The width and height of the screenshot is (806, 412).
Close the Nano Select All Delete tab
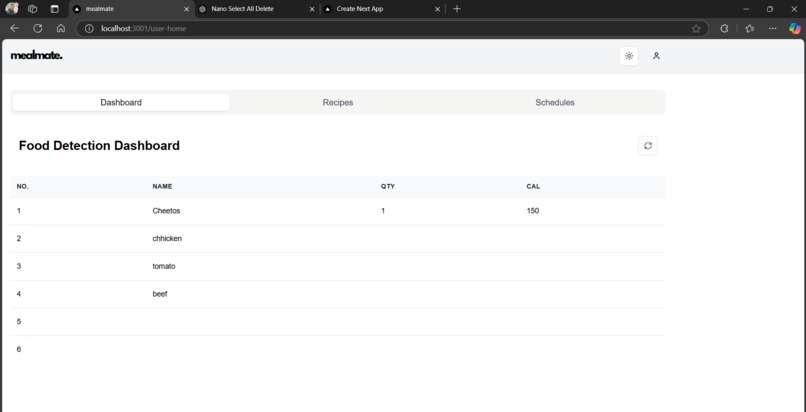click(312, 9)
